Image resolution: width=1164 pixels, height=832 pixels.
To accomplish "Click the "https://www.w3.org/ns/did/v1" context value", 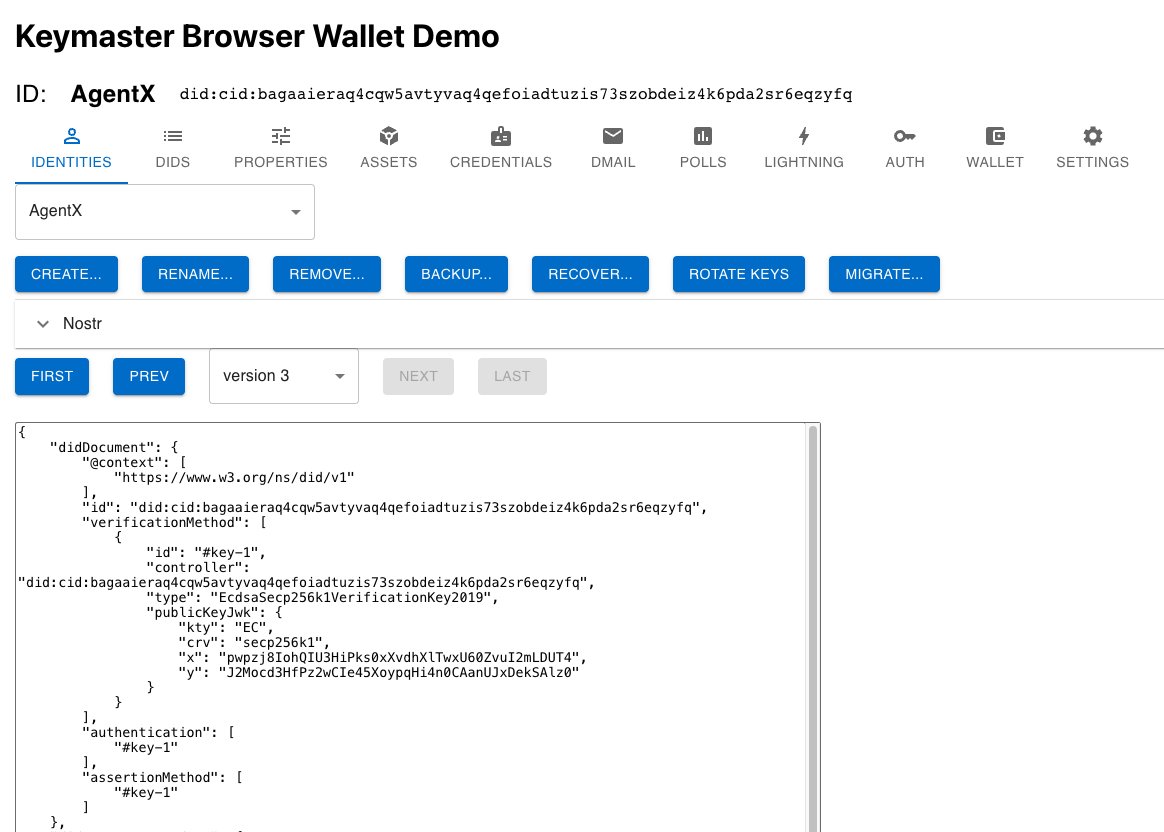I will point(234,477).
